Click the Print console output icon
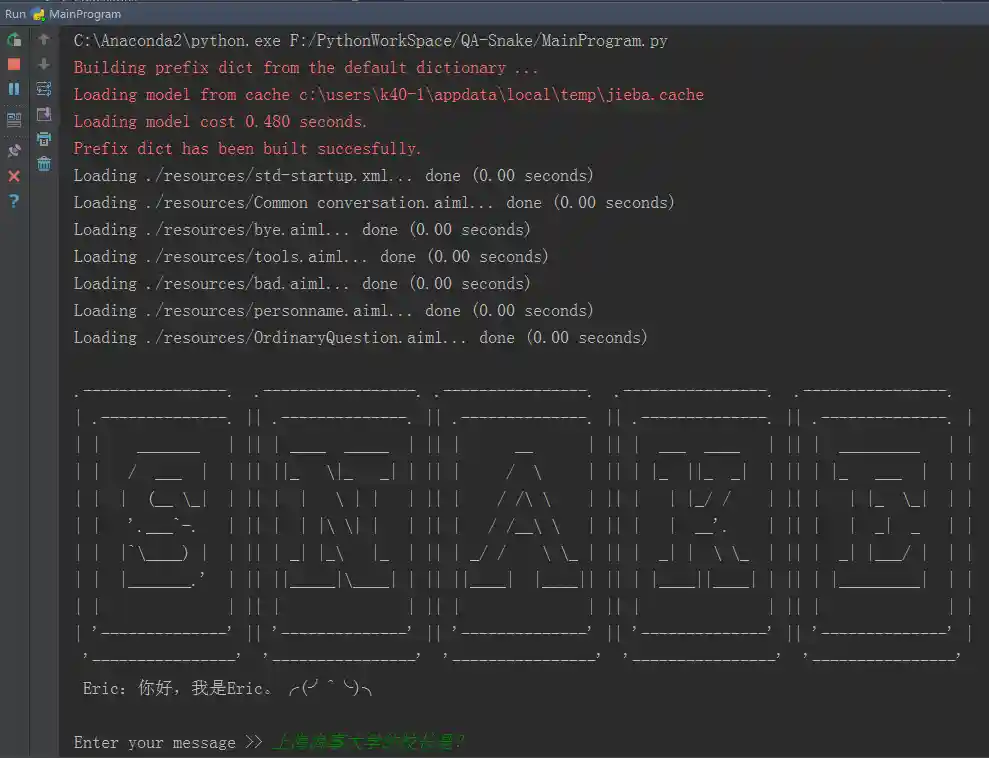 coord(44,139)
